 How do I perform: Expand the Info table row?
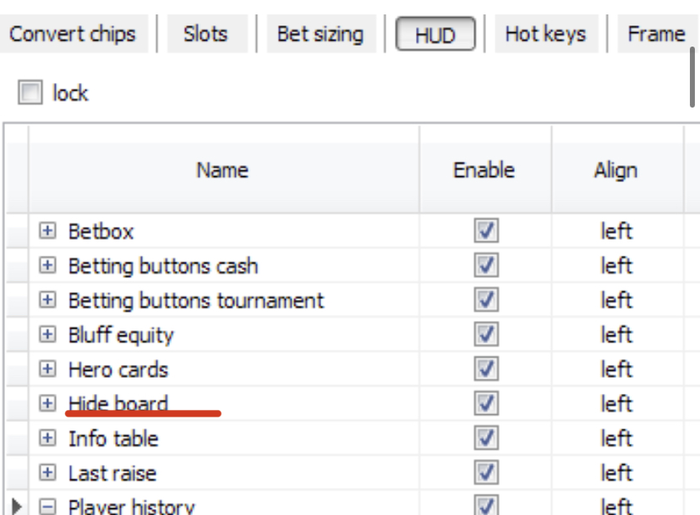tap(47, 438)
